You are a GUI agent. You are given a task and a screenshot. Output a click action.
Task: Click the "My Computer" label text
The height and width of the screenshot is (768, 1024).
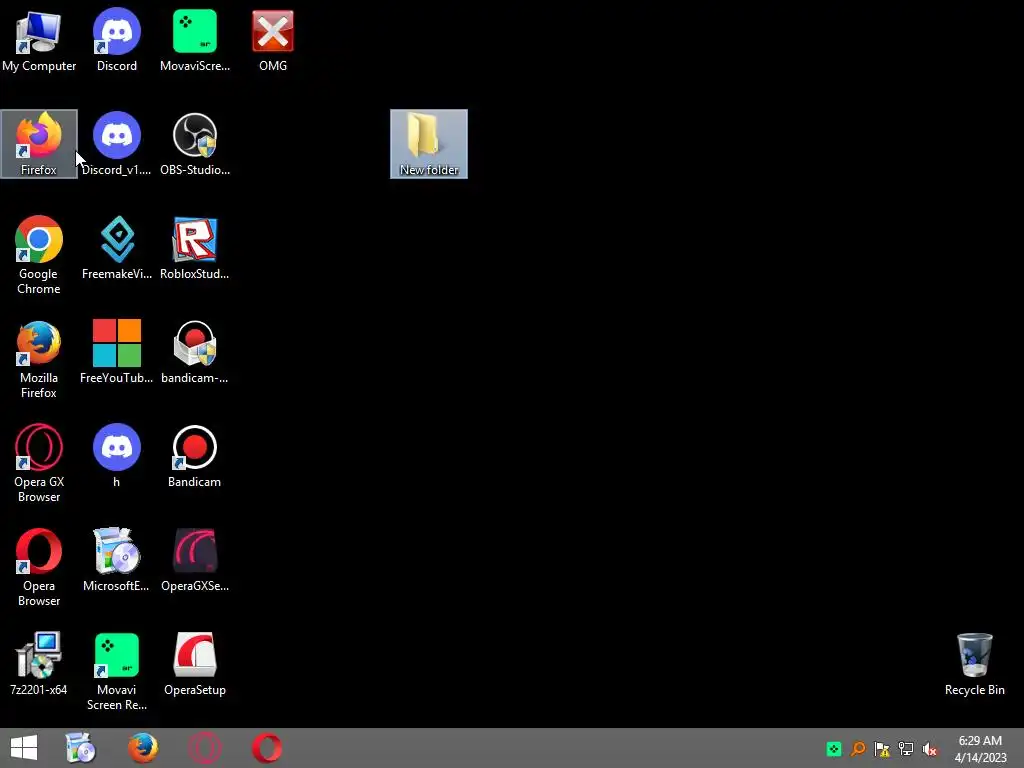click(39, 66)
